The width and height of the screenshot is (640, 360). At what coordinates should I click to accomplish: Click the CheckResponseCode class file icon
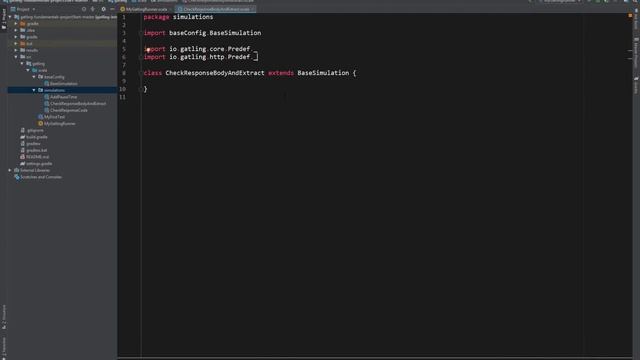coord(47,110)
